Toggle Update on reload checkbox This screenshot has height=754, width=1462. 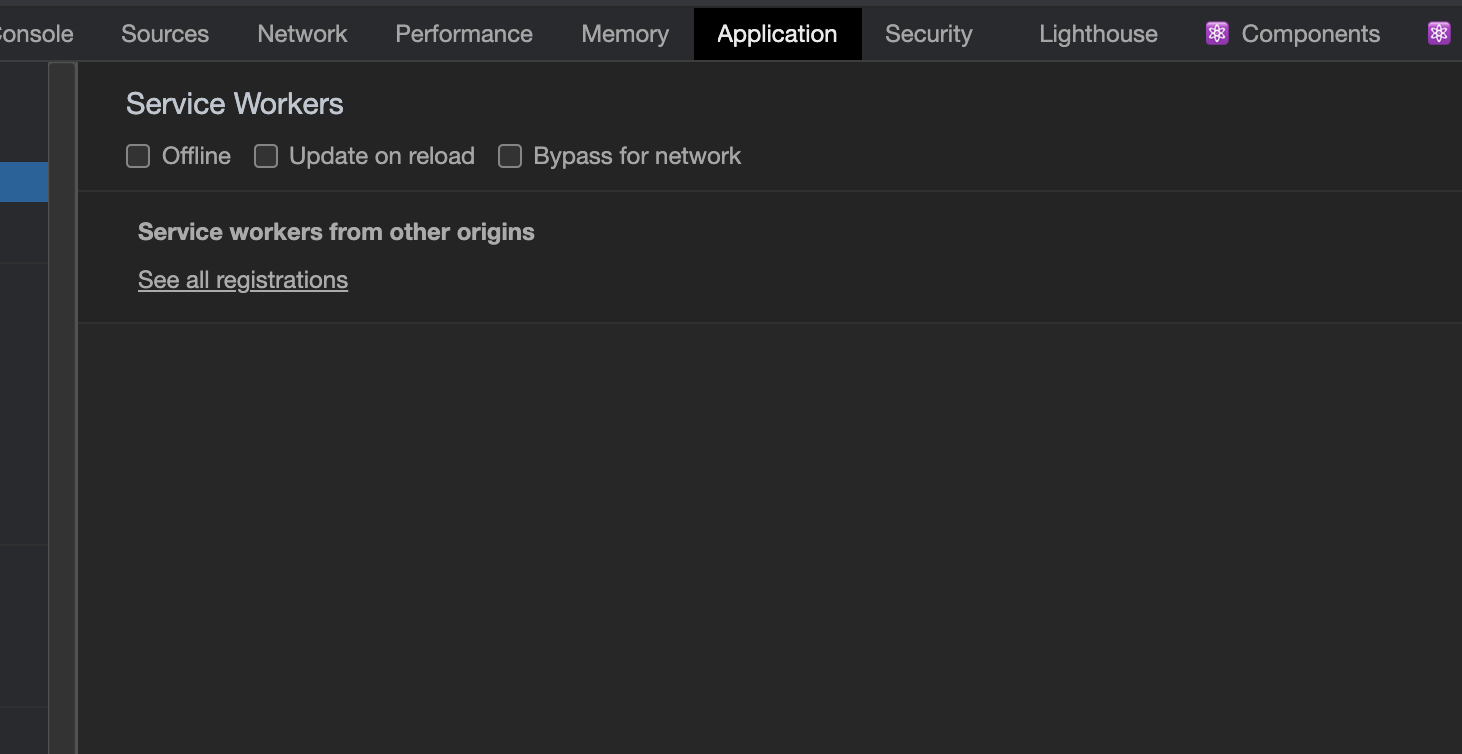pyautogui.click(x=265, y=156)
